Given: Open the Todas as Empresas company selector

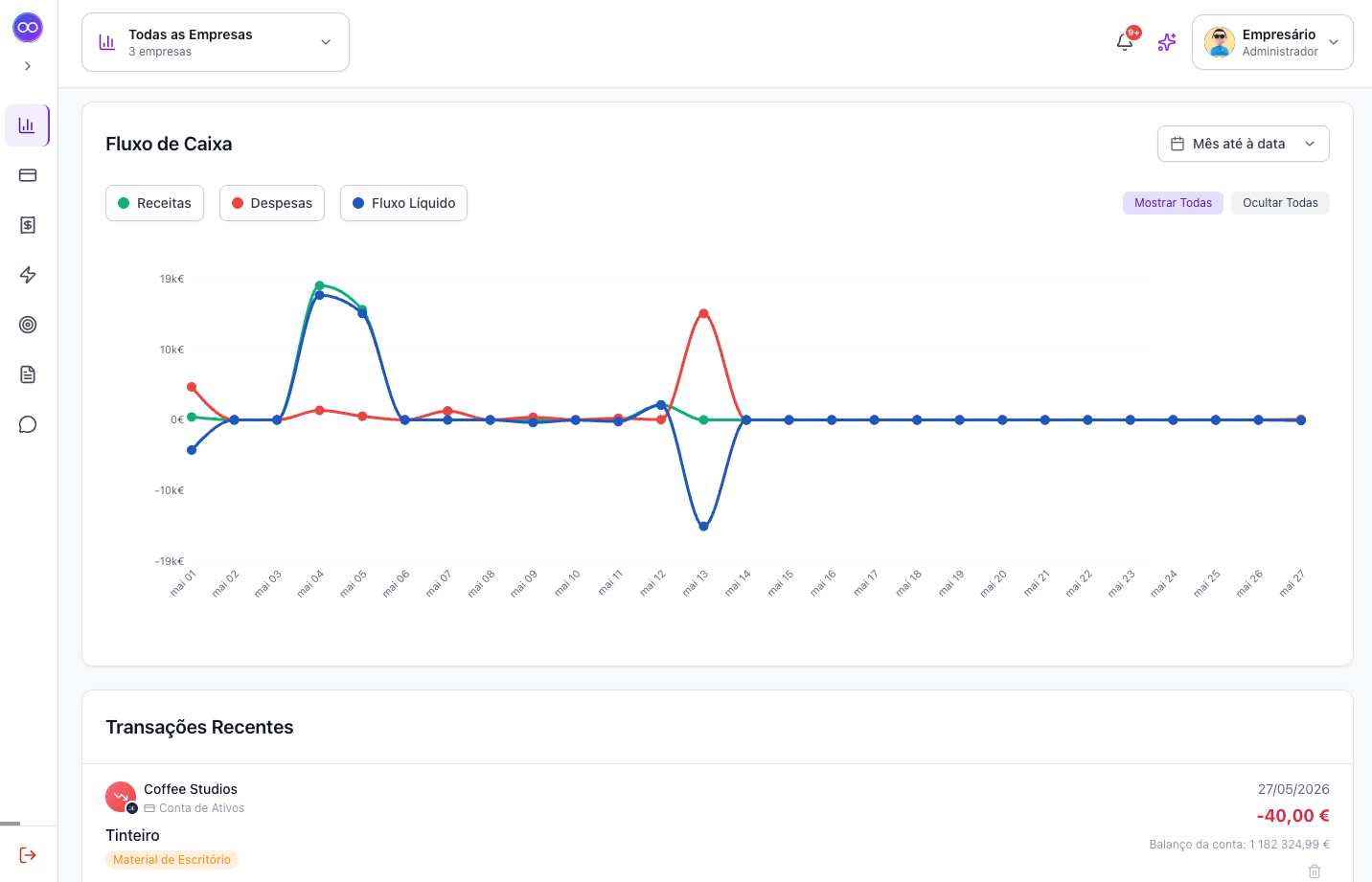Looking at the screenshot, I should 216,42.
